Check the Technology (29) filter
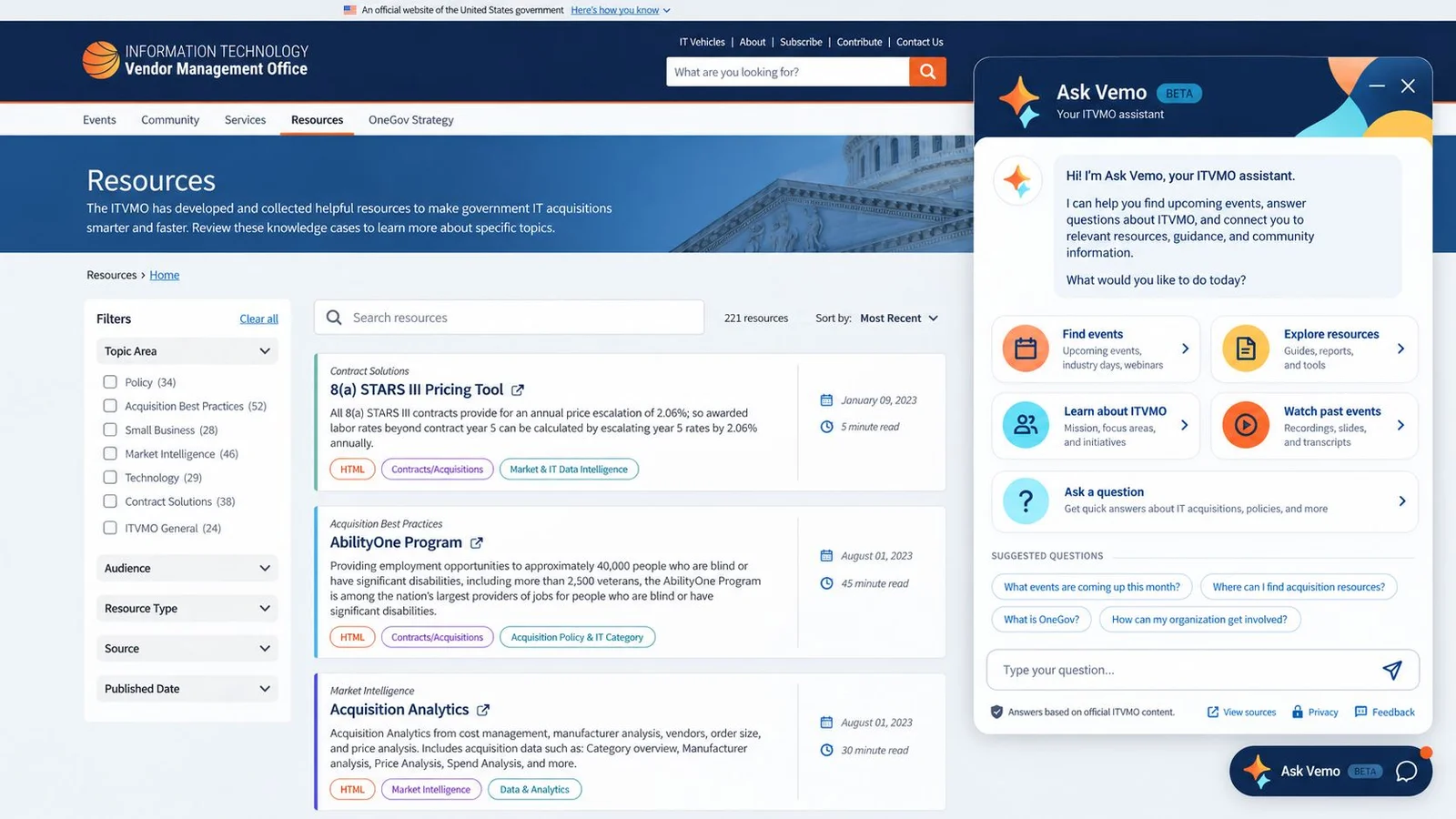The height and width of the screenshot is (819, 1456). [x=110, y=477]
